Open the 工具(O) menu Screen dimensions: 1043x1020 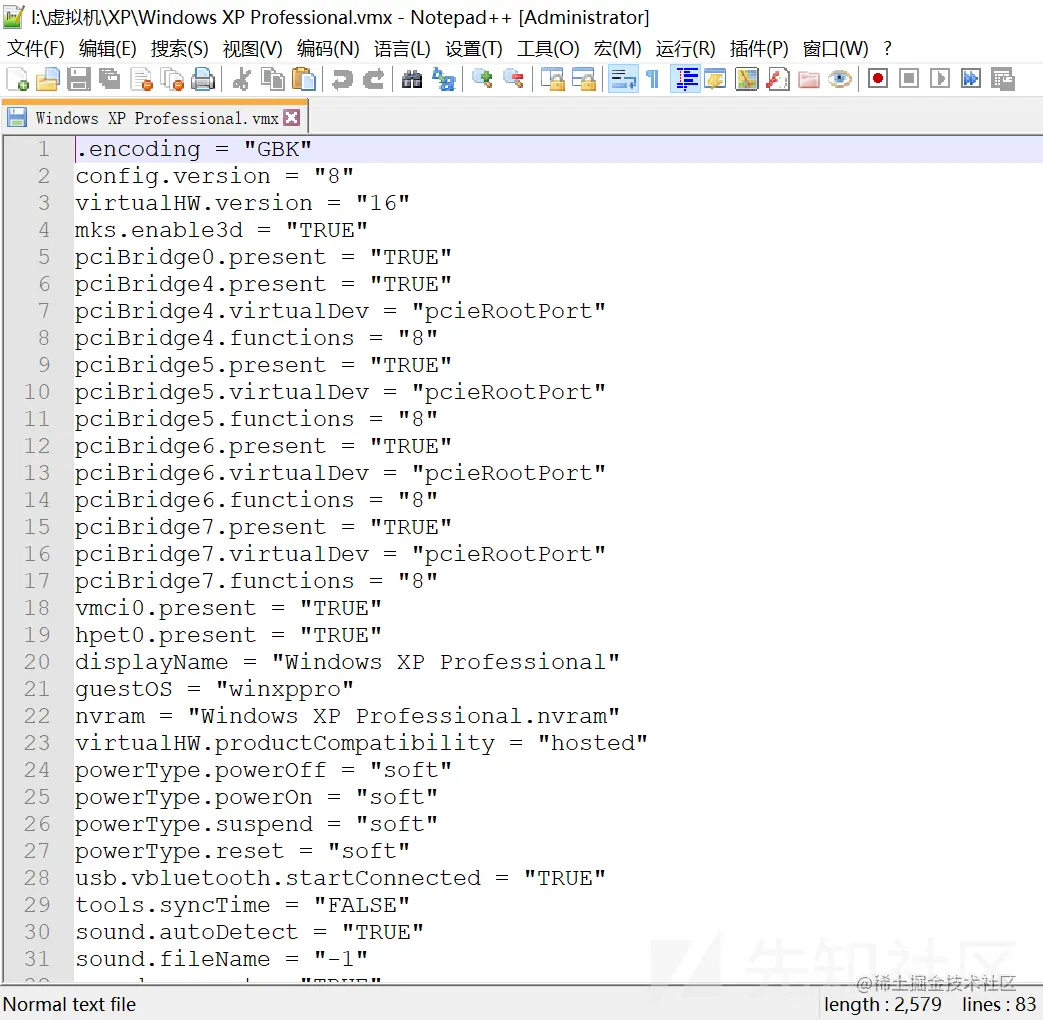click(548, 49)
